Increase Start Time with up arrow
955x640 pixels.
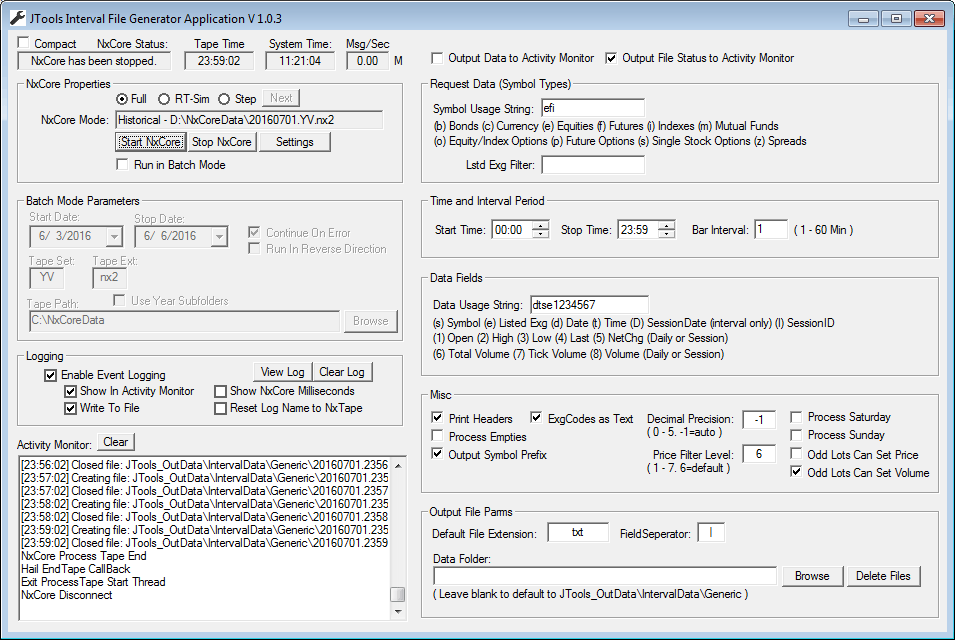[x=540, y=225]
